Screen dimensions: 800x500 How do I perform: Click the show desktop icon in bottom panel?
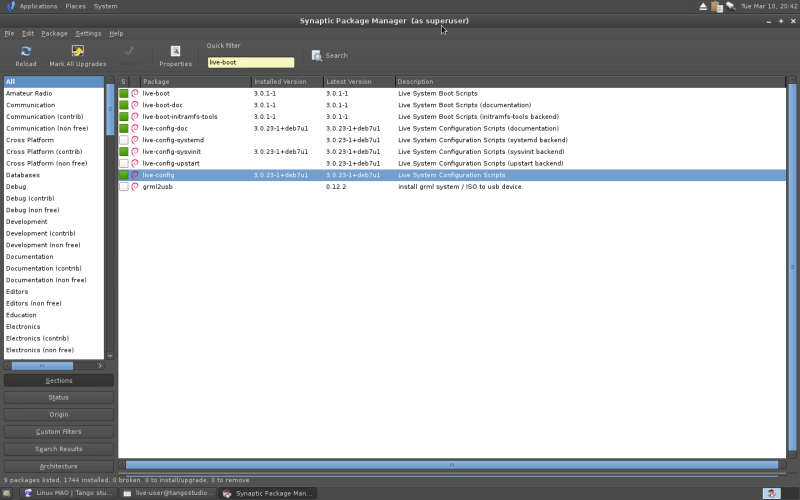7,493
